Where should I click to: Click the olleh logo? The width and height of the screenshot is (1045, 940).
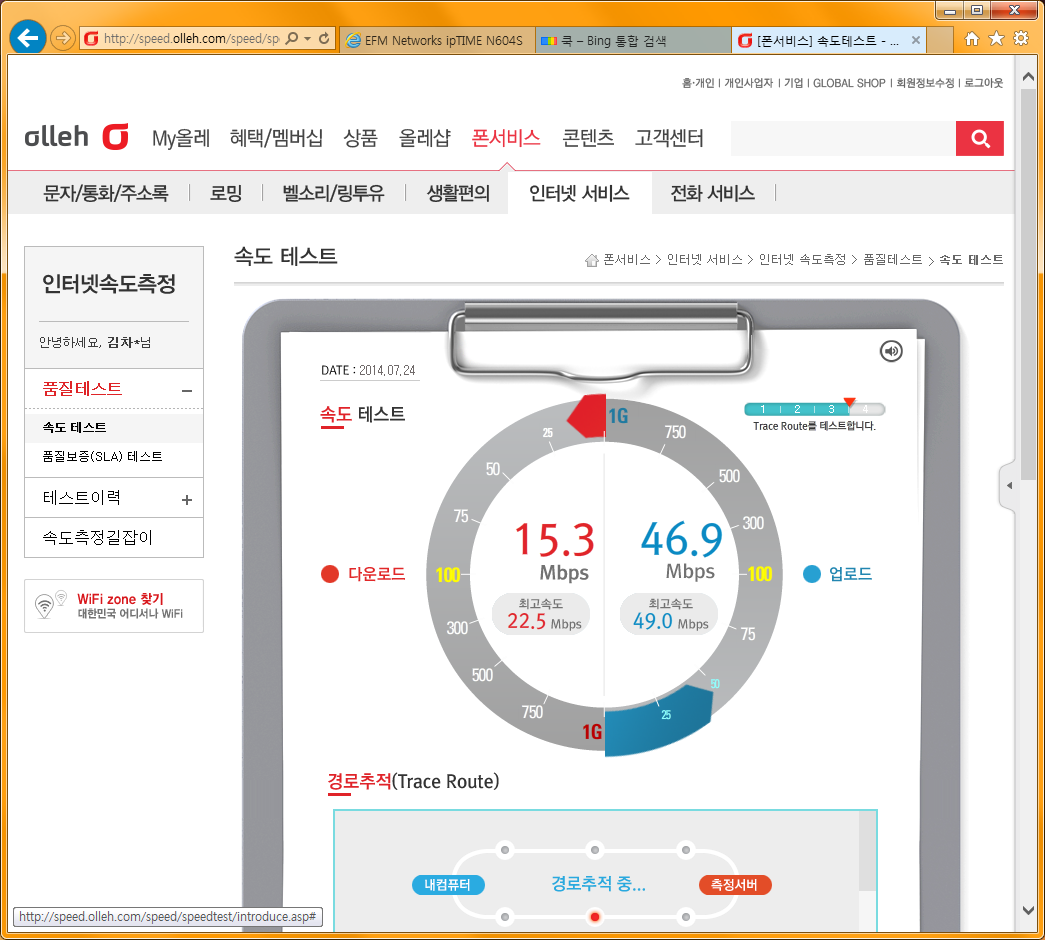click(x=76, y=137)
